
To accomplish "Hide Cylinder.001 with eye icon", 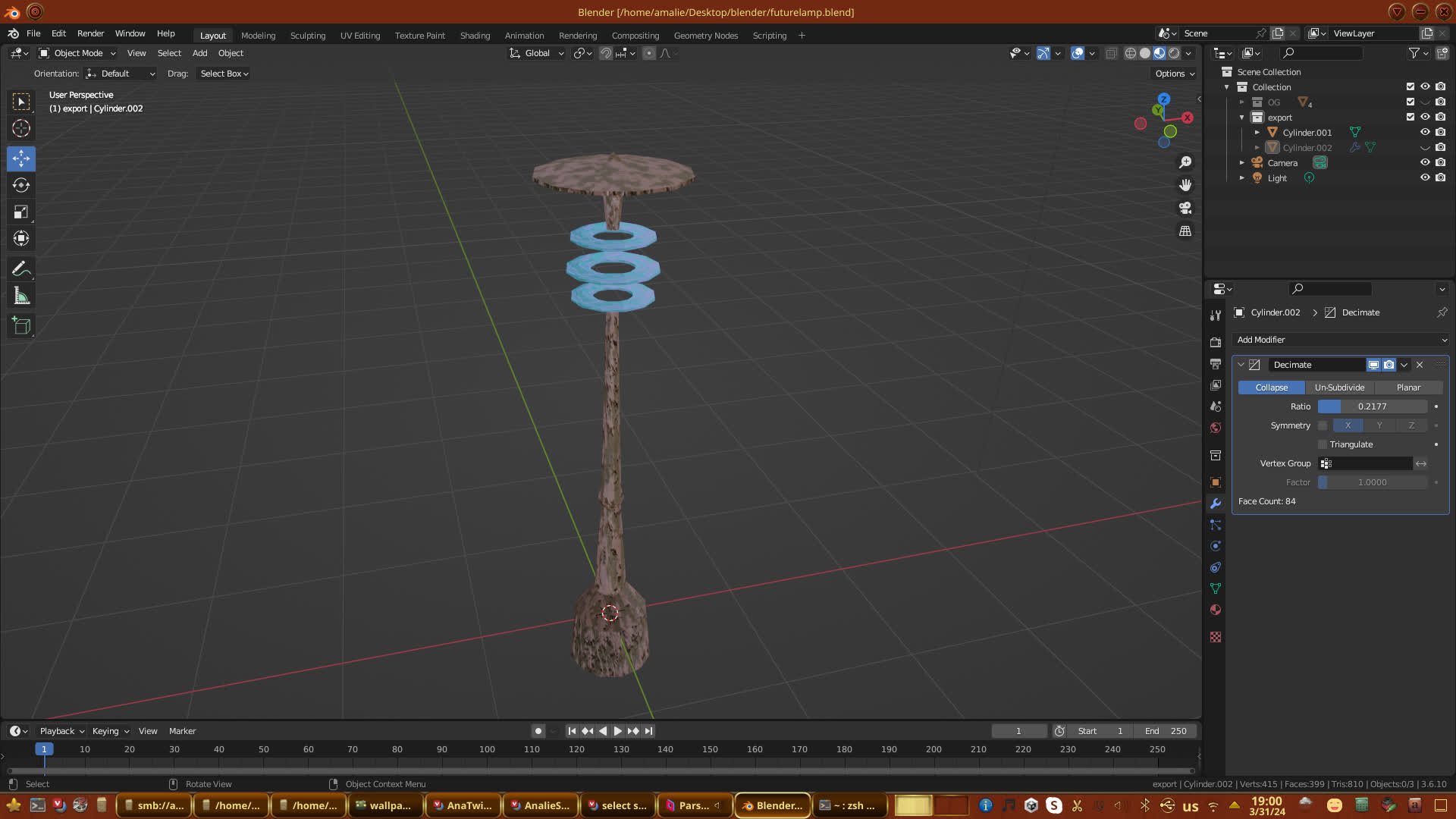I will click(1425, 132).
